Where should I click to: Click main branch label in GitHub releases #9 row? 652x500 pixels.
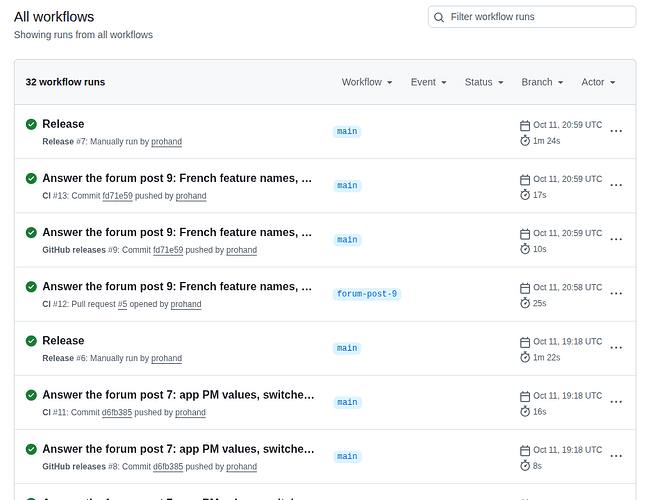tap(347, 240)
